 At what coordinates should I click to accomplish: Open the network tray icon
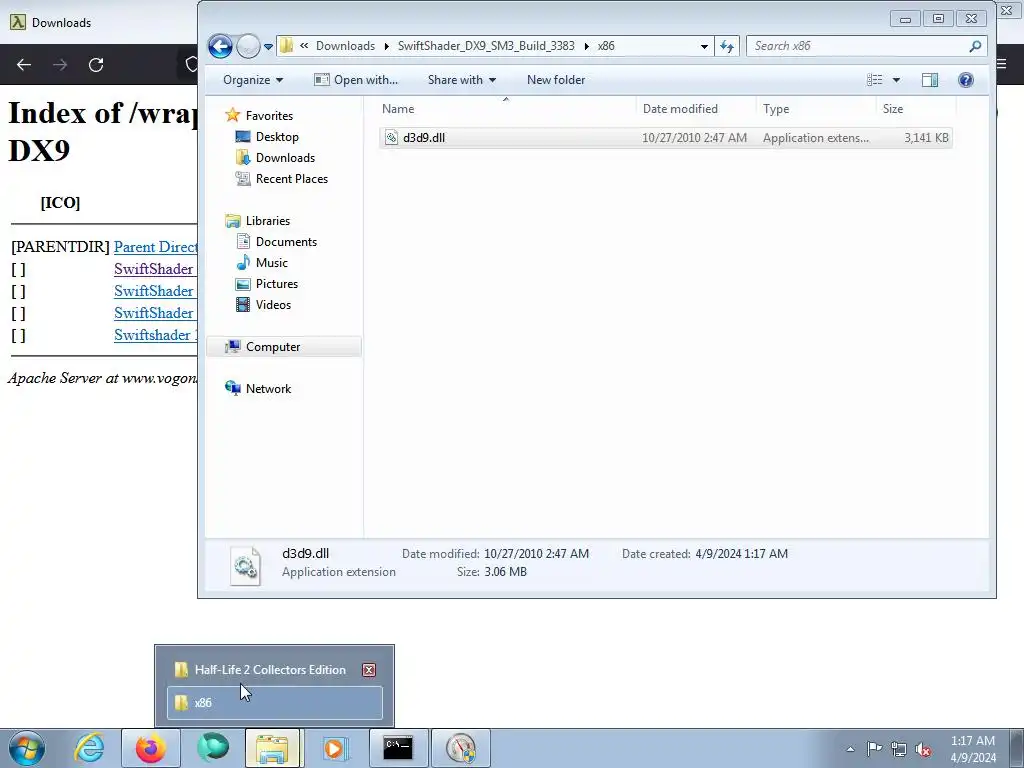899,749
